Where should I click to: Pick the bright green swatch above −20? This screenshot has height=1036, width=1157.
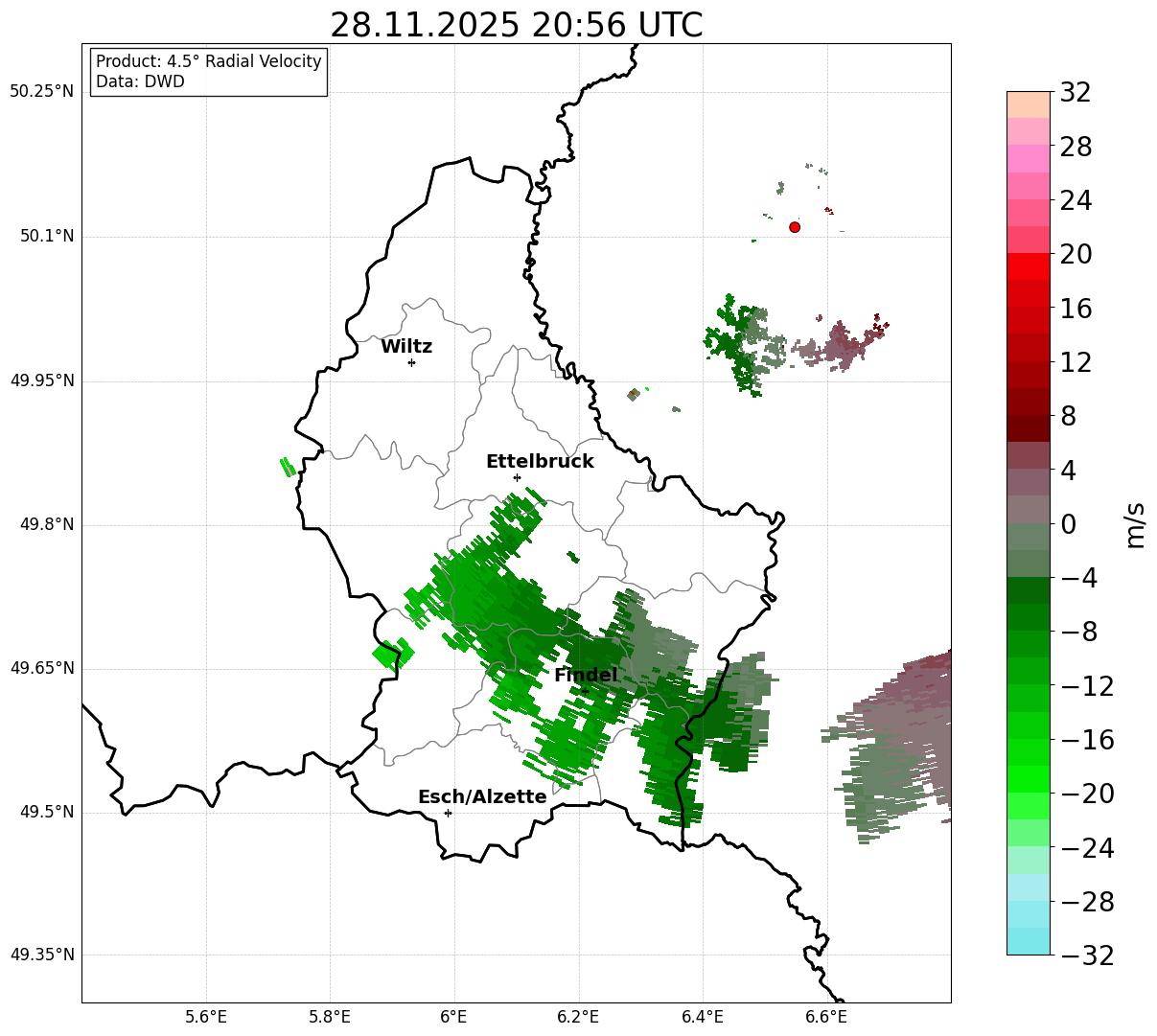(x=1029, y=779)
